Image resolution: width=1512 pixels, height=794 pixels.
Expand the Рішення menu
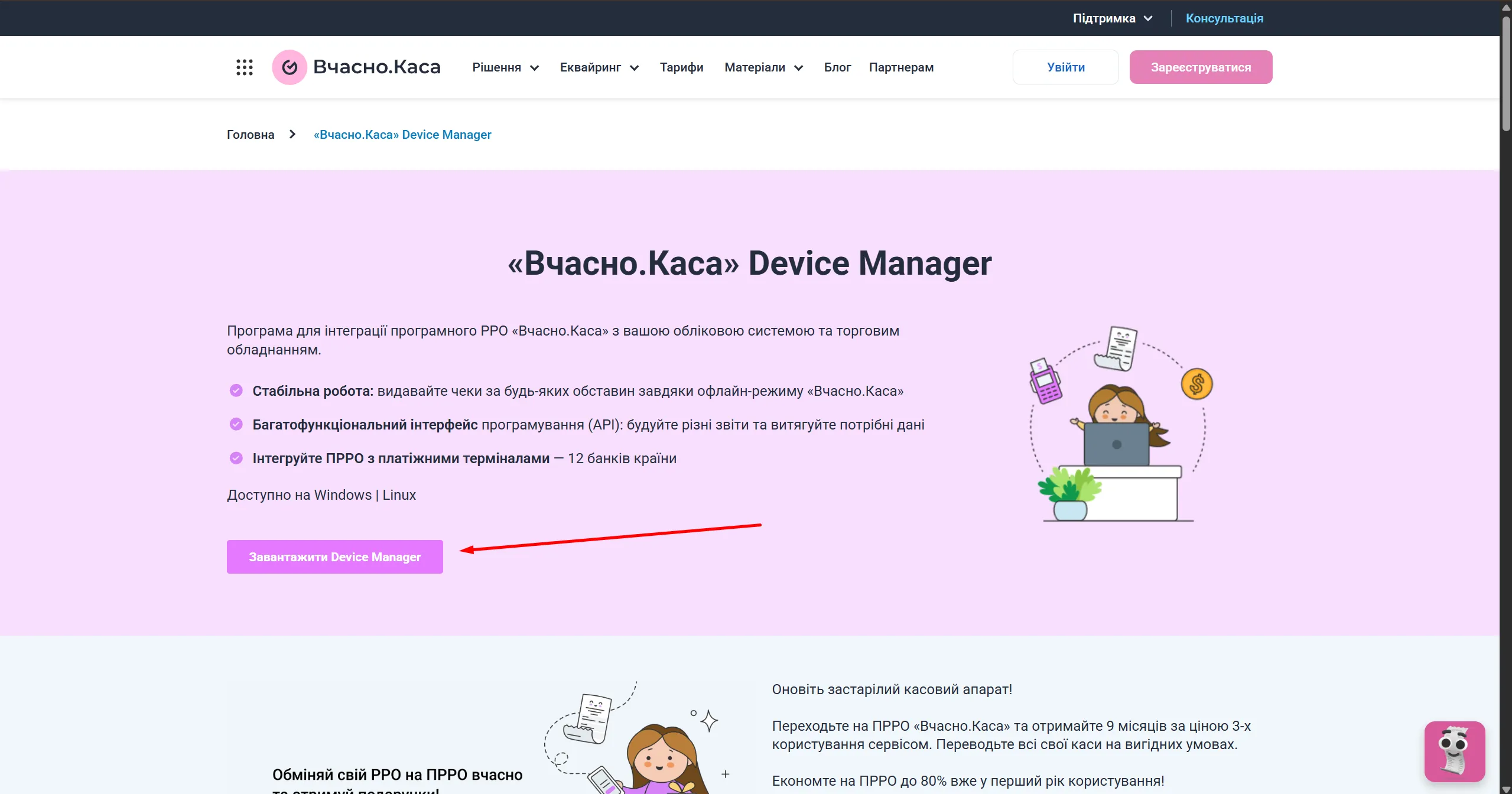[505, 68]
